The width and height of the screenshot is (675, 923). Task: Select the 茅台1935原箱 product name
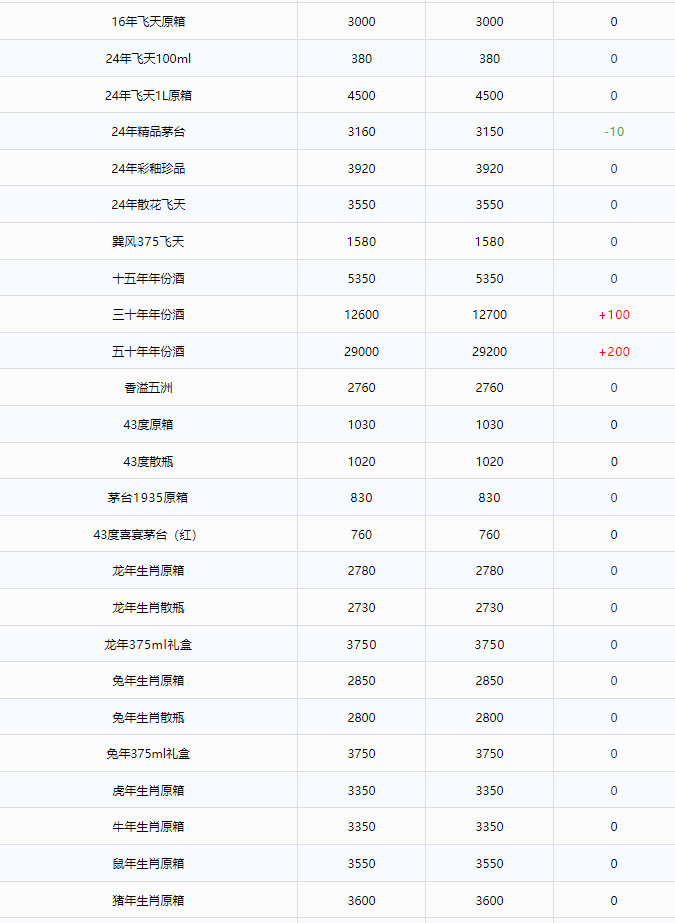click(x=148, y=498)
